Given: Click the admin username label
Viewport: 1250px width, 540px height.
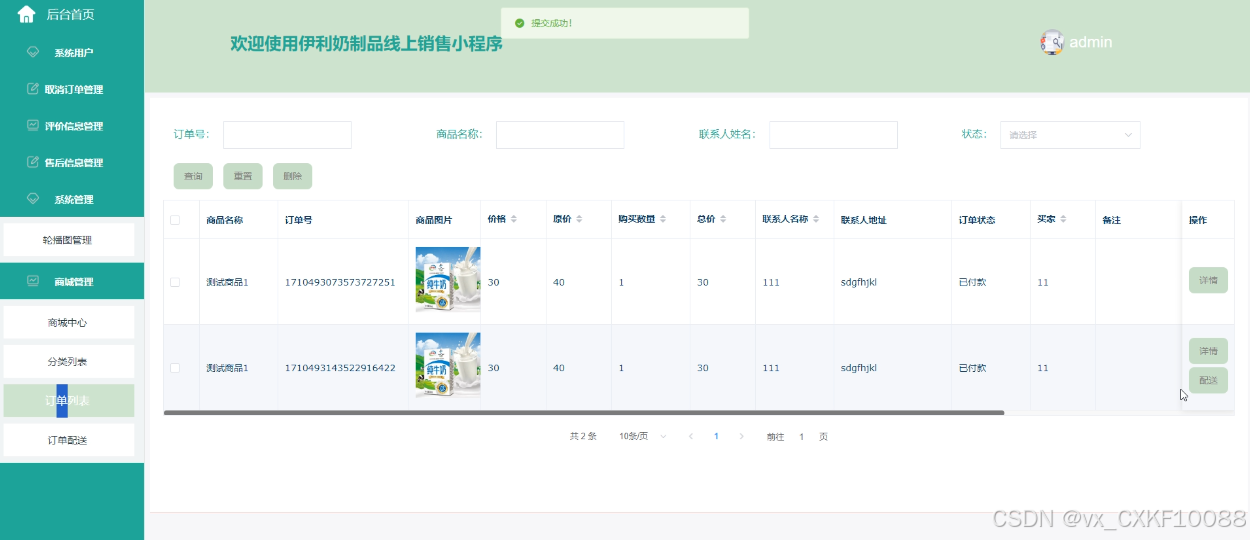Looking at the screenshot, I should [x=1091, y=42].
